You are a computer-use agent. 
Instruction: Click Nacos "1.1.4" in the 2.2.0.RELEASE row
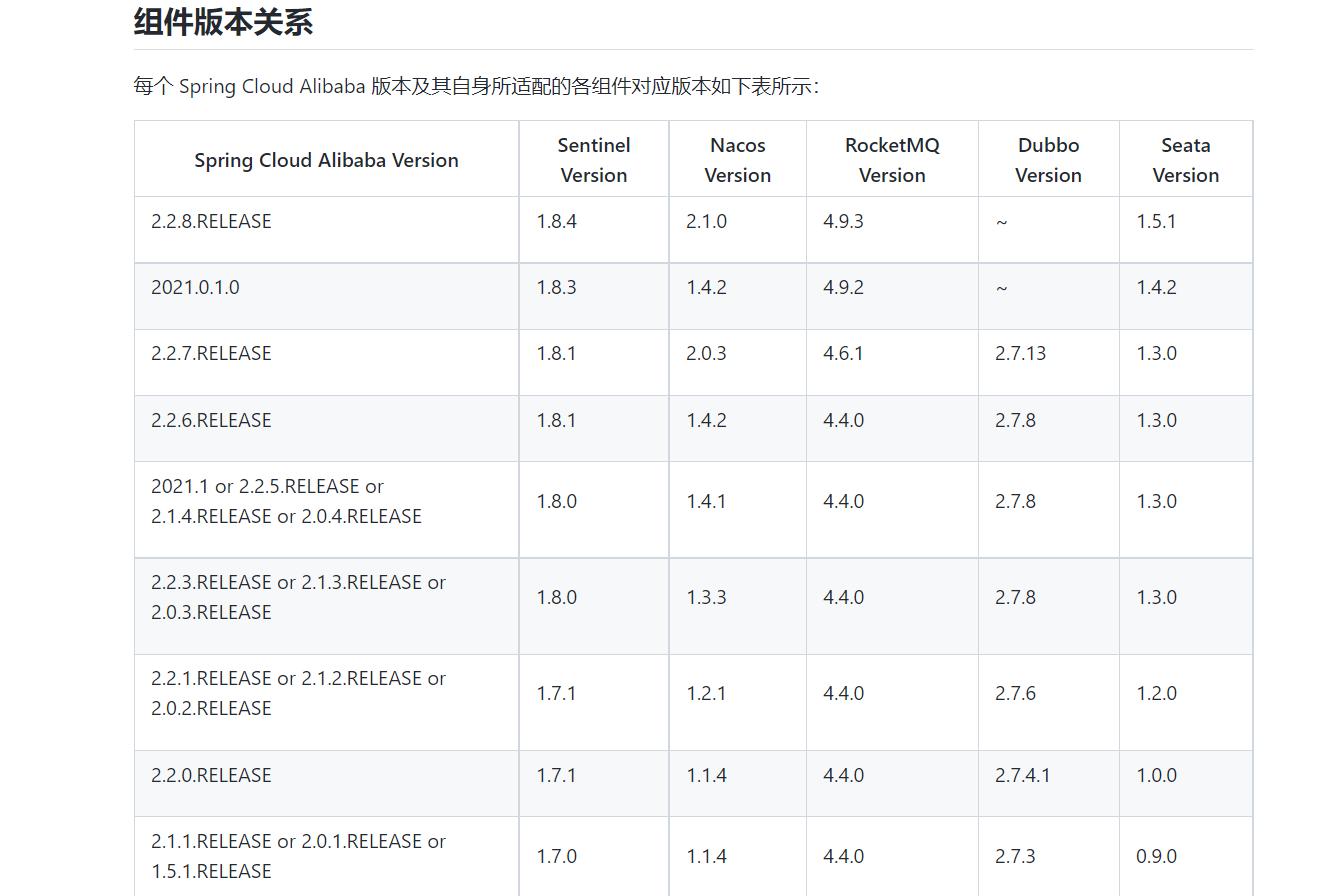pyautogui.click(x=706, y=775)
